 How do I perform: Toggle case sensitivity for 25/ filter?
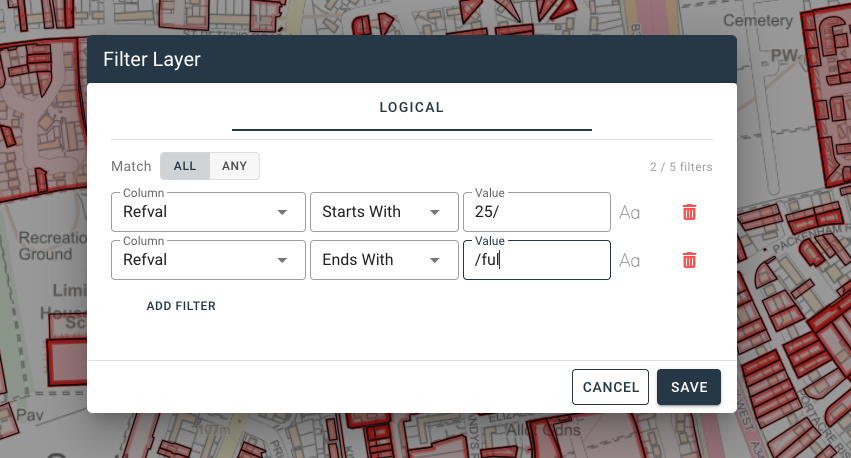630,212
